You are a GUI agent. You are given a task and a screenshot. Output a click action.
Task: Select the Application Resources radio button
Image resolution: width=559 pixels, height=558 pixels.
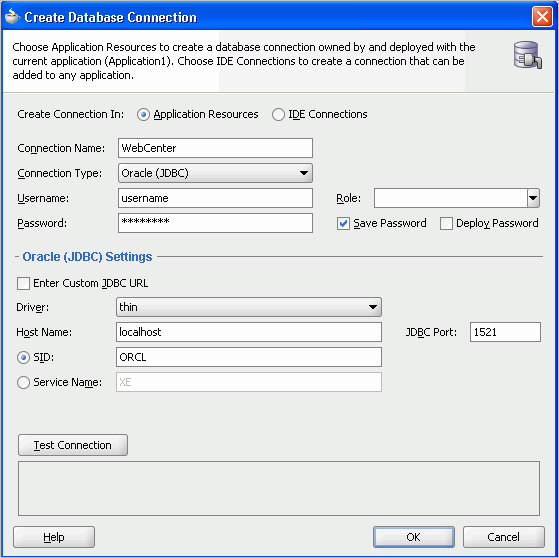point(143,115)
